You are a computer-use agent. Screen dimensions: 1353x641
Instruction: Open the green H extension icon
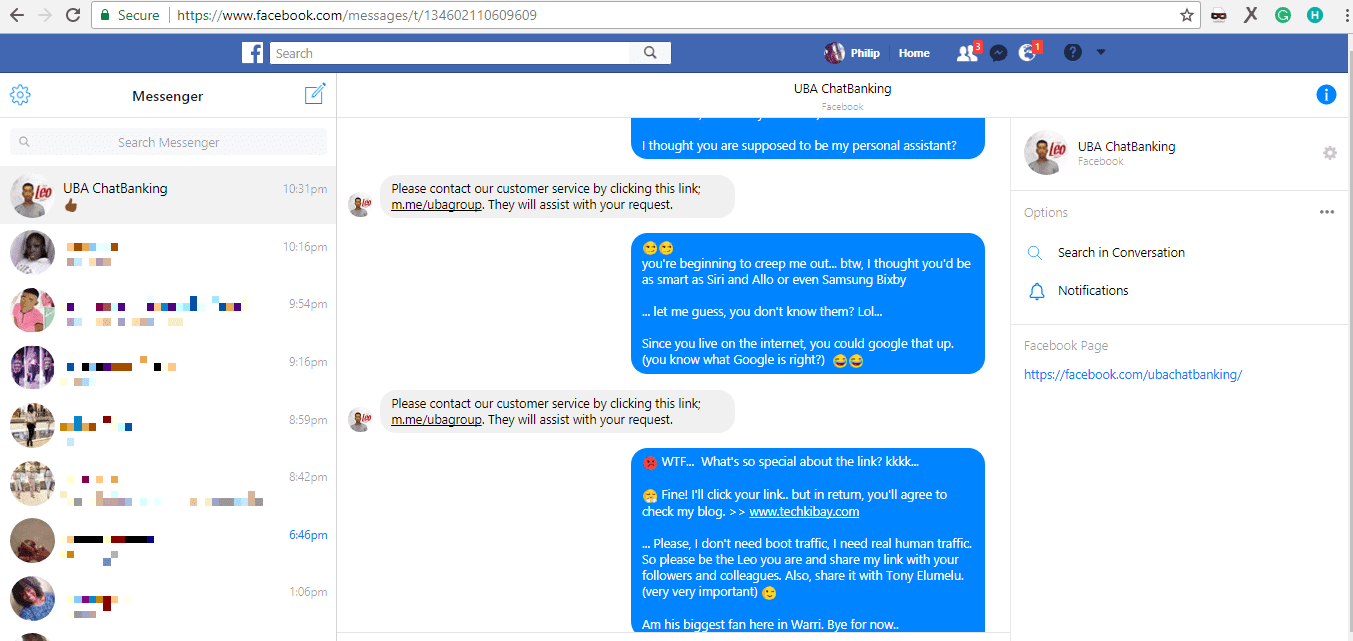tap(1315, 15)
